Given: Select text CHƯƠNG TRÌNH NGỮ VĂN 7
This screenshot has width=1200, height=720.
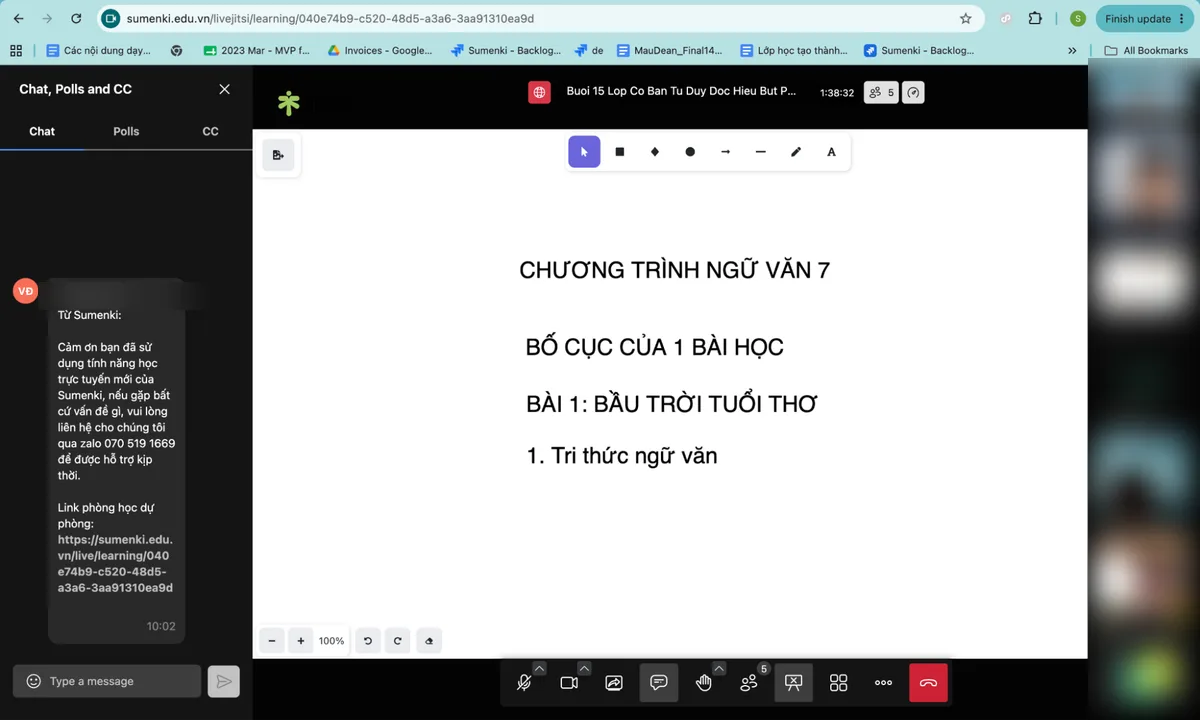Looking at the screenshot, I should coord(675,270).
